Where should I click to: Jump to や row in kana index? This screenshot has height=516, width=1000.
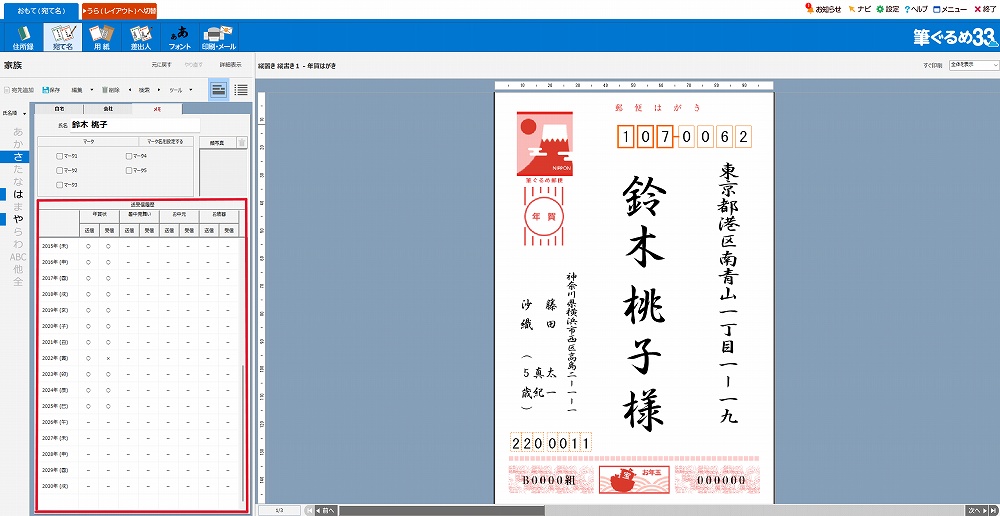[18, 219]
